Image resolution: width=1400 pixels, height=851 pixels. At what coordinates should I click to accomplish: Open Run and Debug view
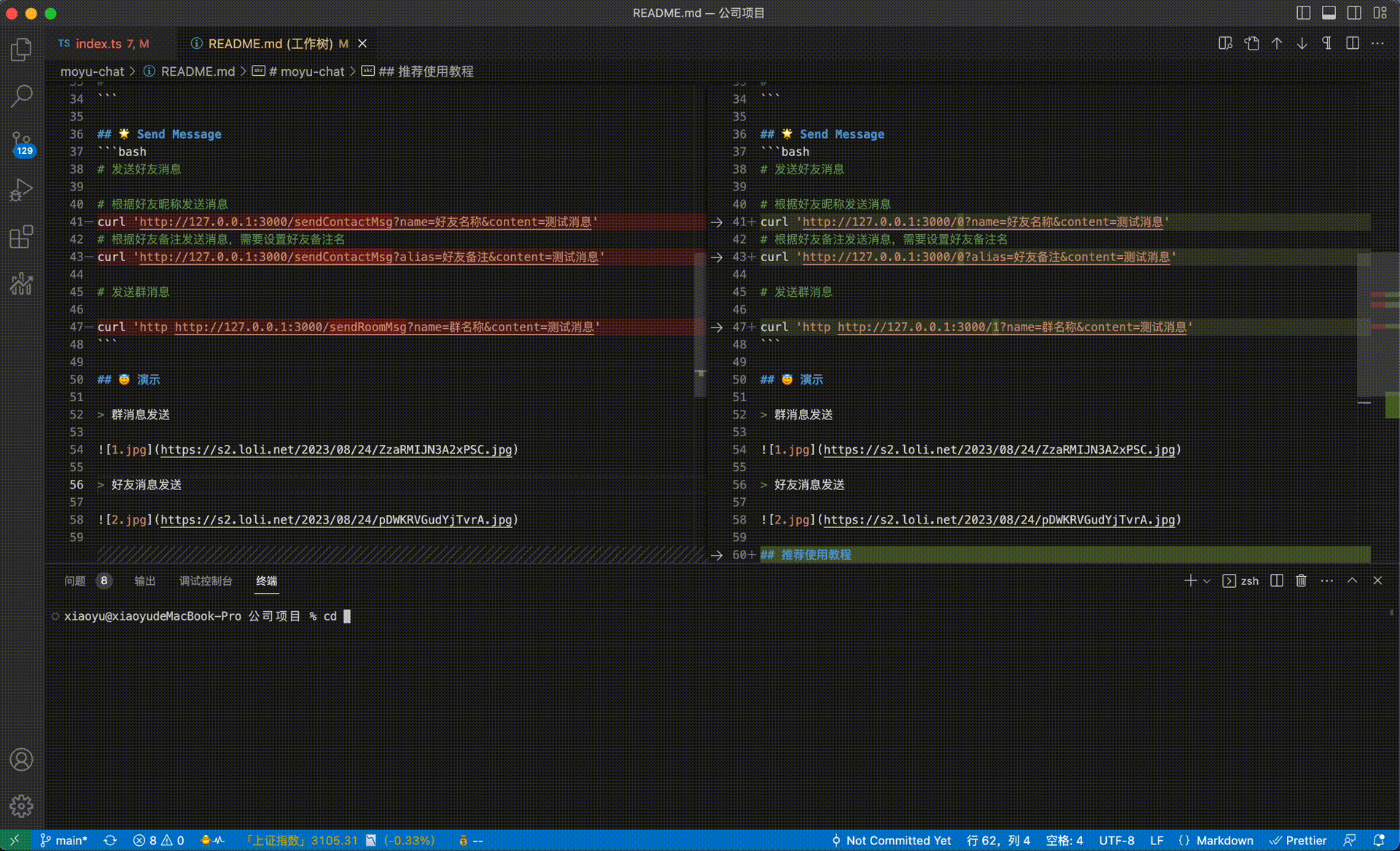[21, 190]
